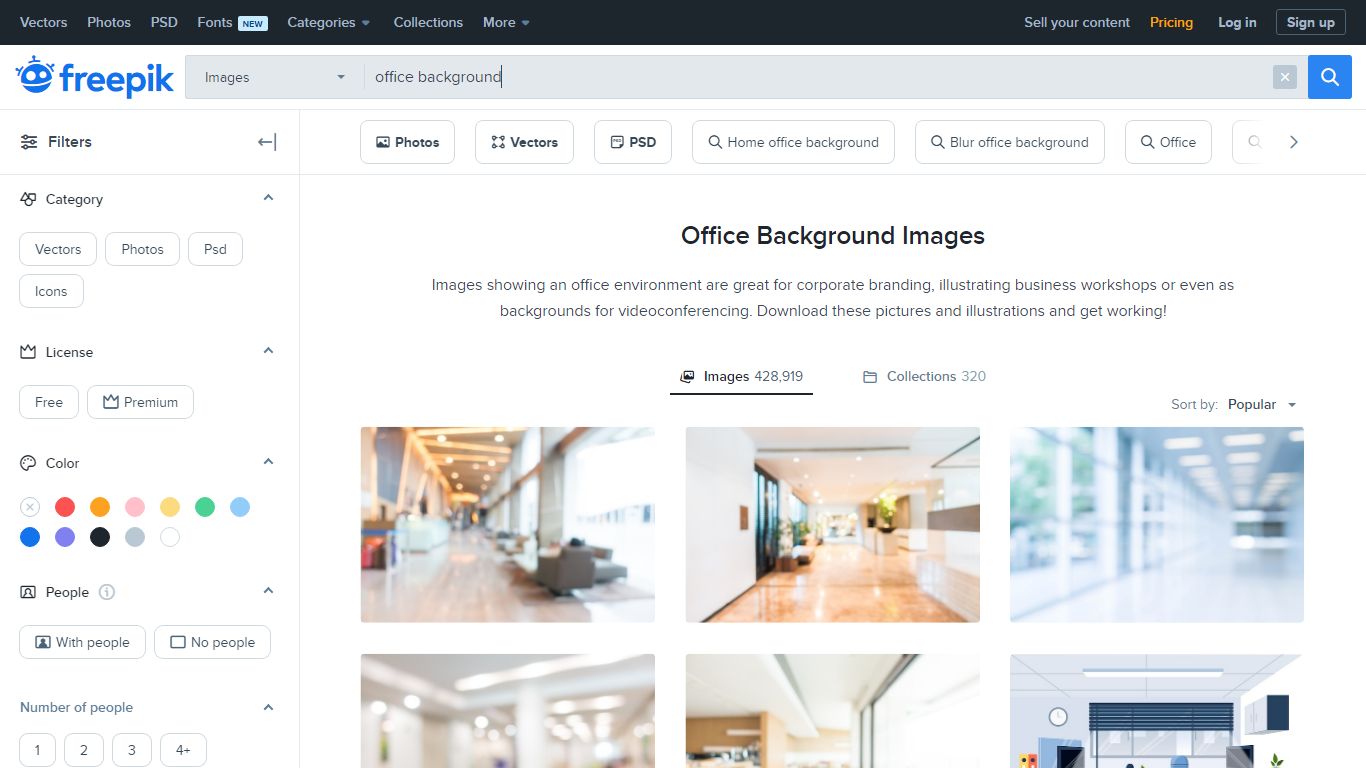Filter by PSD chip at top
Viewport: 1366px width, 768px height.
point(632,142)
